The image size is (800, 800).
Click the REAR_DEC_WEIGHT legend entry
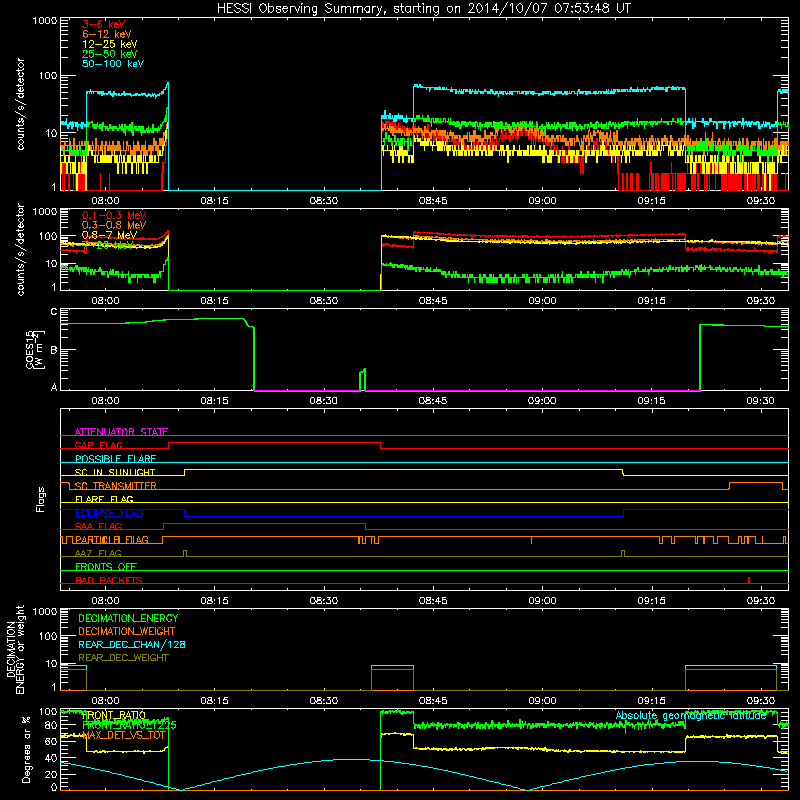[123, 658]
